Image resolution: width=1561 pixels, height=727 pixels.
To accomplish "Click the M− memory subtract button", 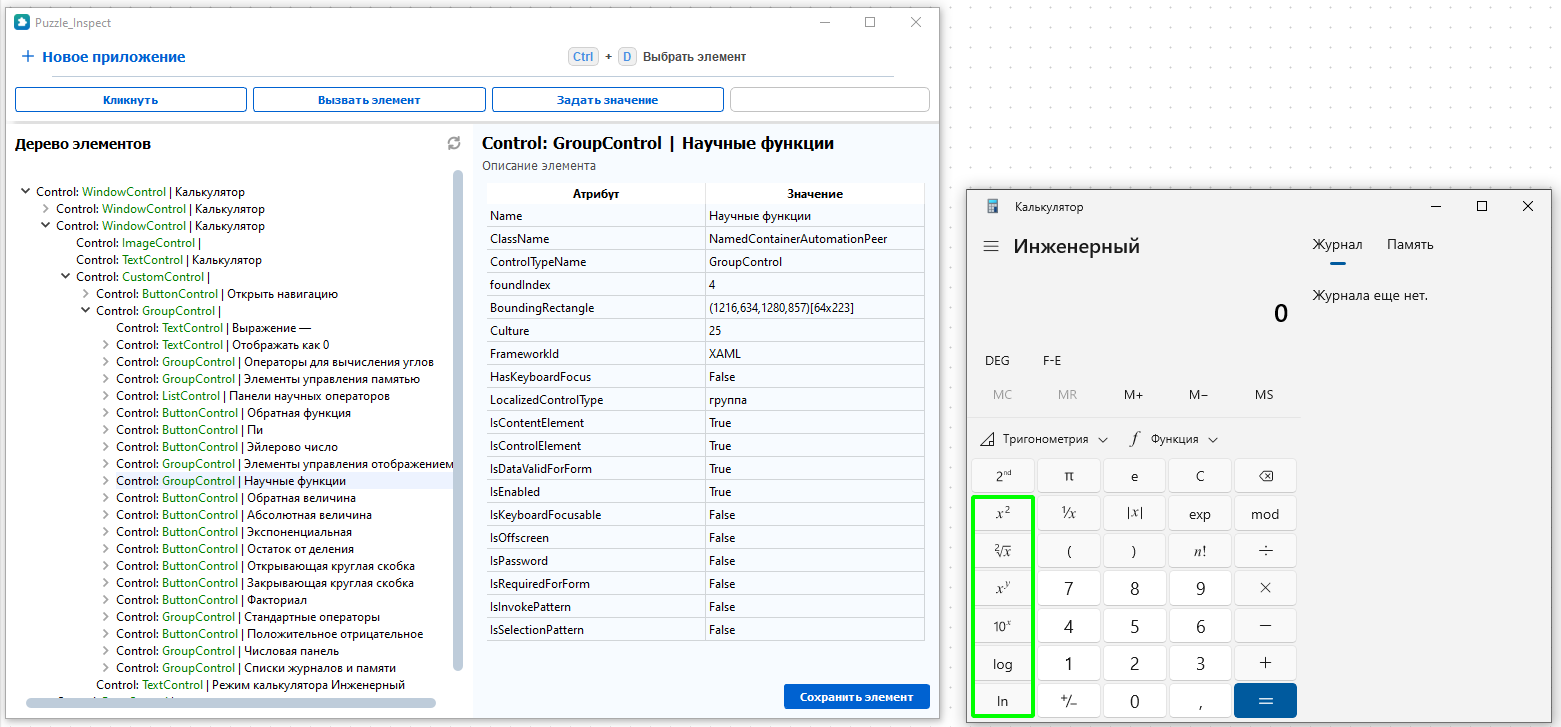I will point(1198,394).
